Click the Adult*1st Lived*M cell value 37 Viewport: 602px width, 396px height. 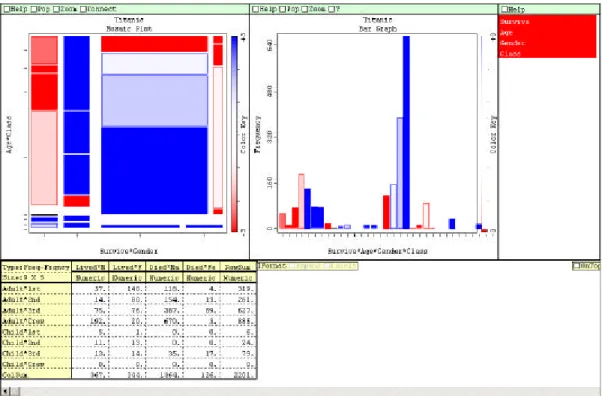pos(90,288)
